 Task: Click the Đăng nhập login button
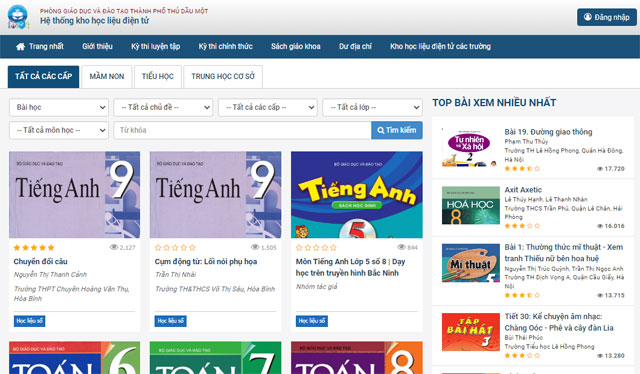coord(607,17)
